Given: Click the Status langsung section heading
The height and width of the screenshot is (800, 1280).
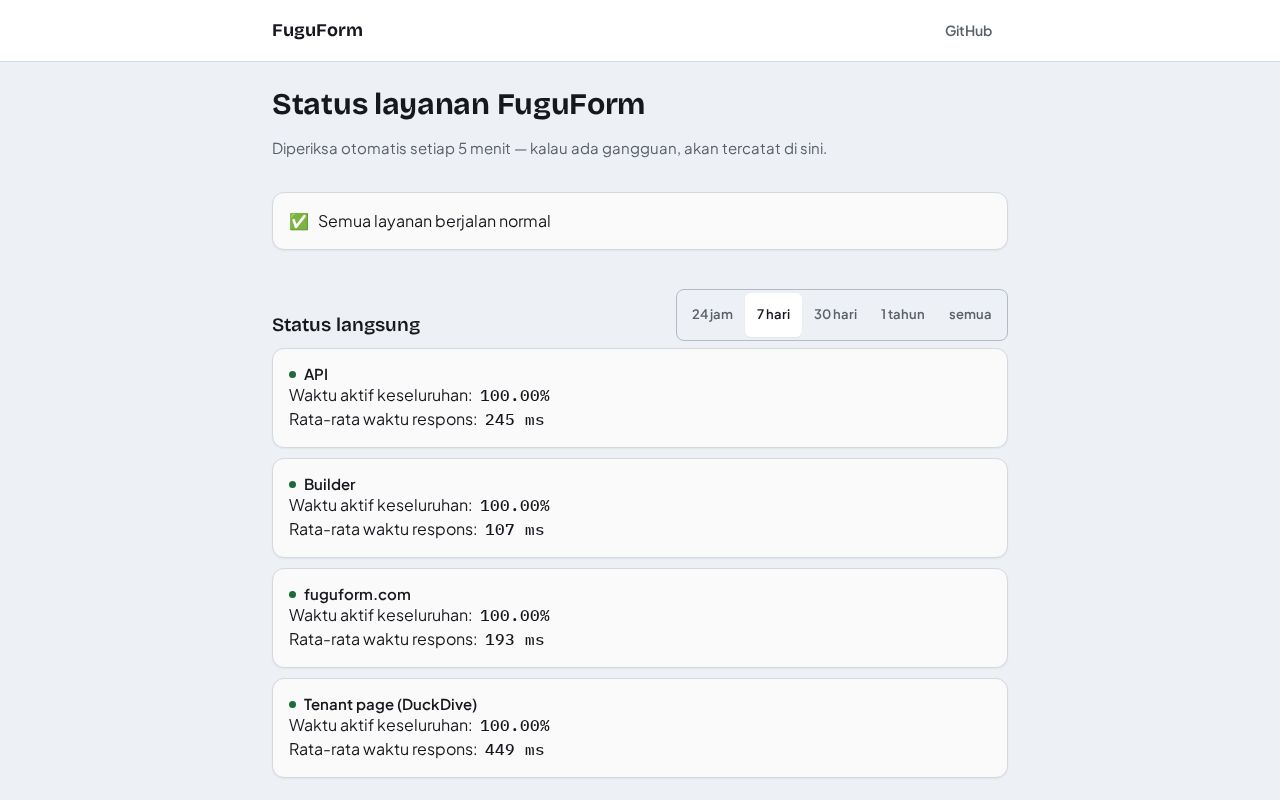Looking at the screenshot, I should pos(346,325).
